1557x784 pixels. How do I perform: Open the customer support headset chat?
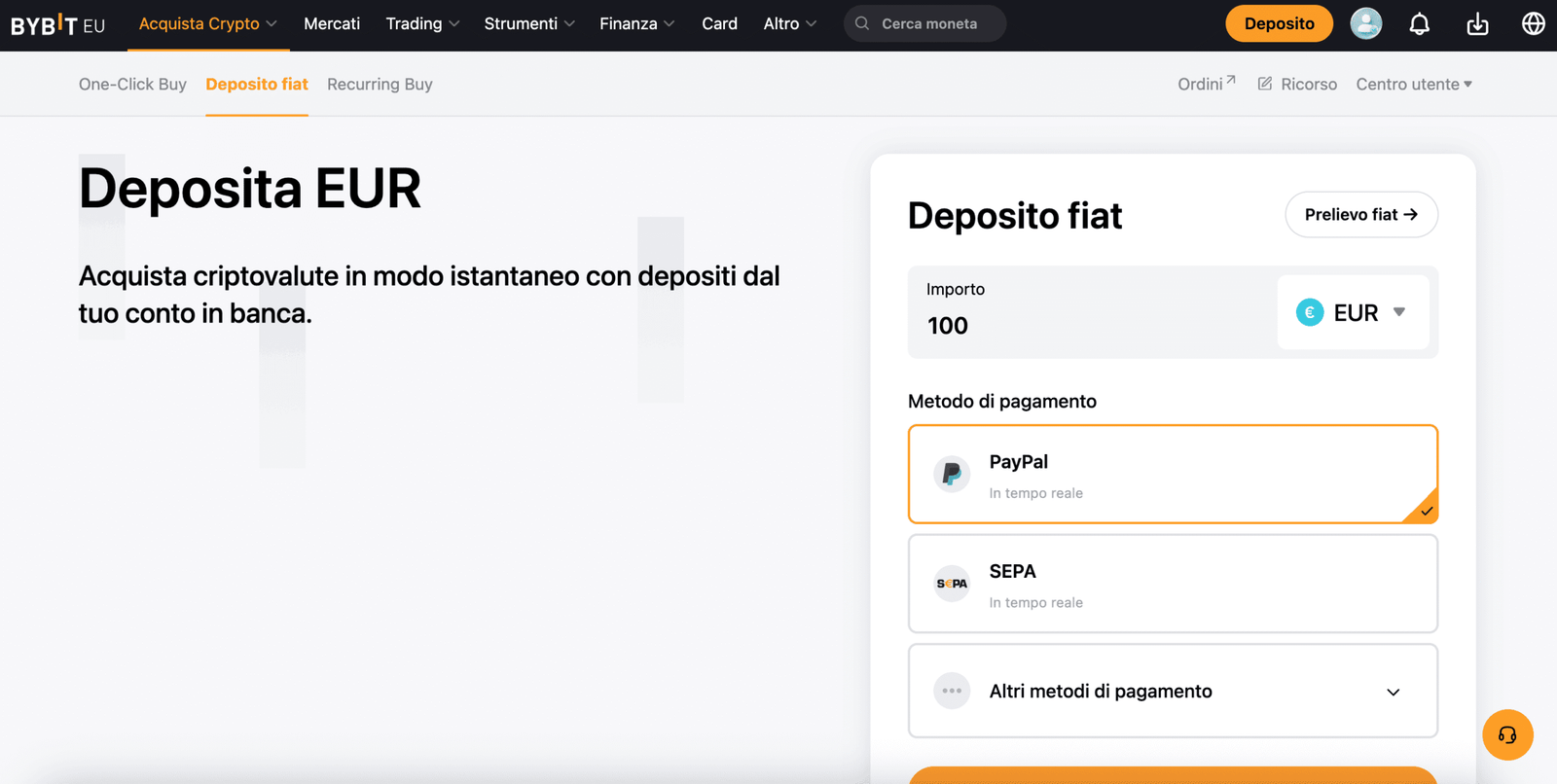coord(1507,734)
